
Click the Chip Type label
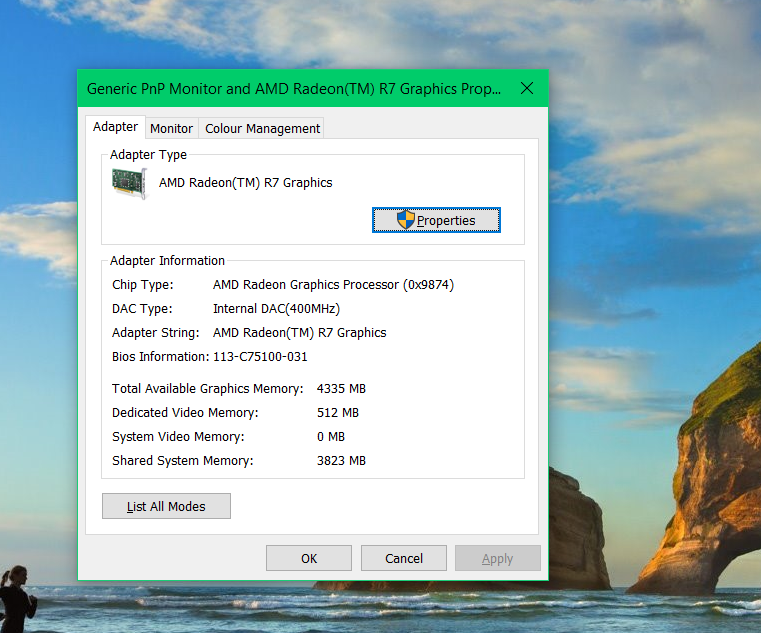[x=143, y=284]
